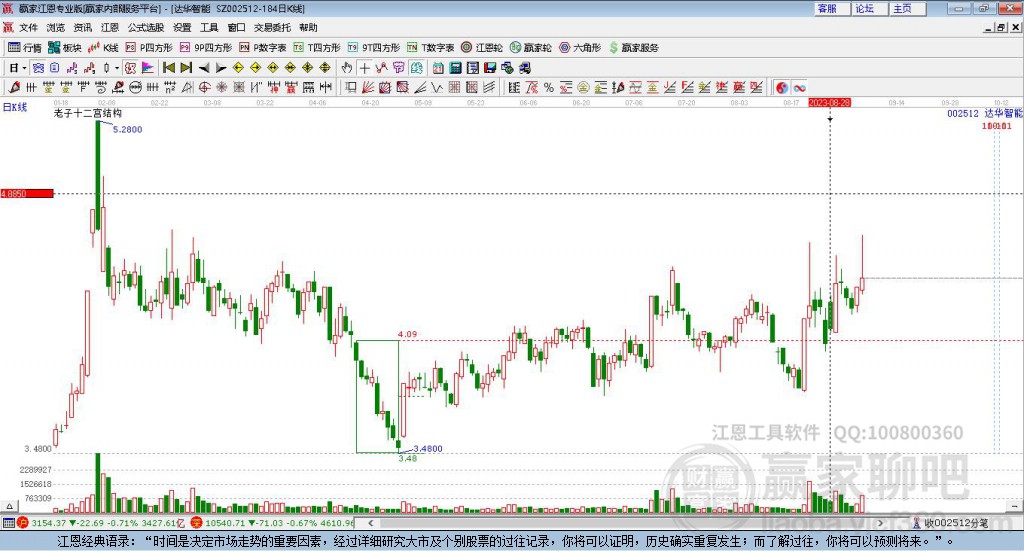Click the 3.4800 low price label
Screen dimensions: 1024x551
428,449
